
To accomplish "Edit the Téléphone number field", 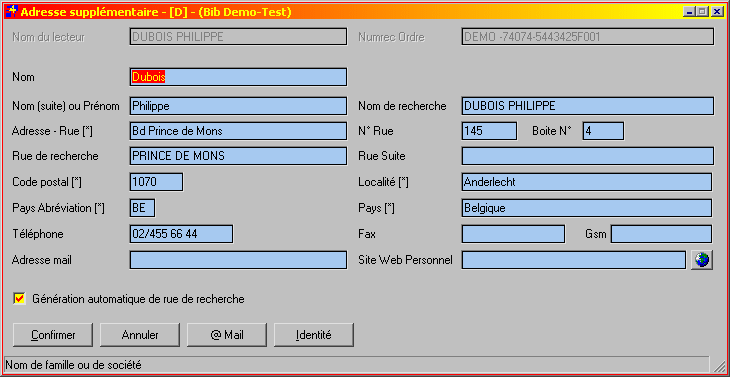I will pyautogui.click(x=182, y=234).
